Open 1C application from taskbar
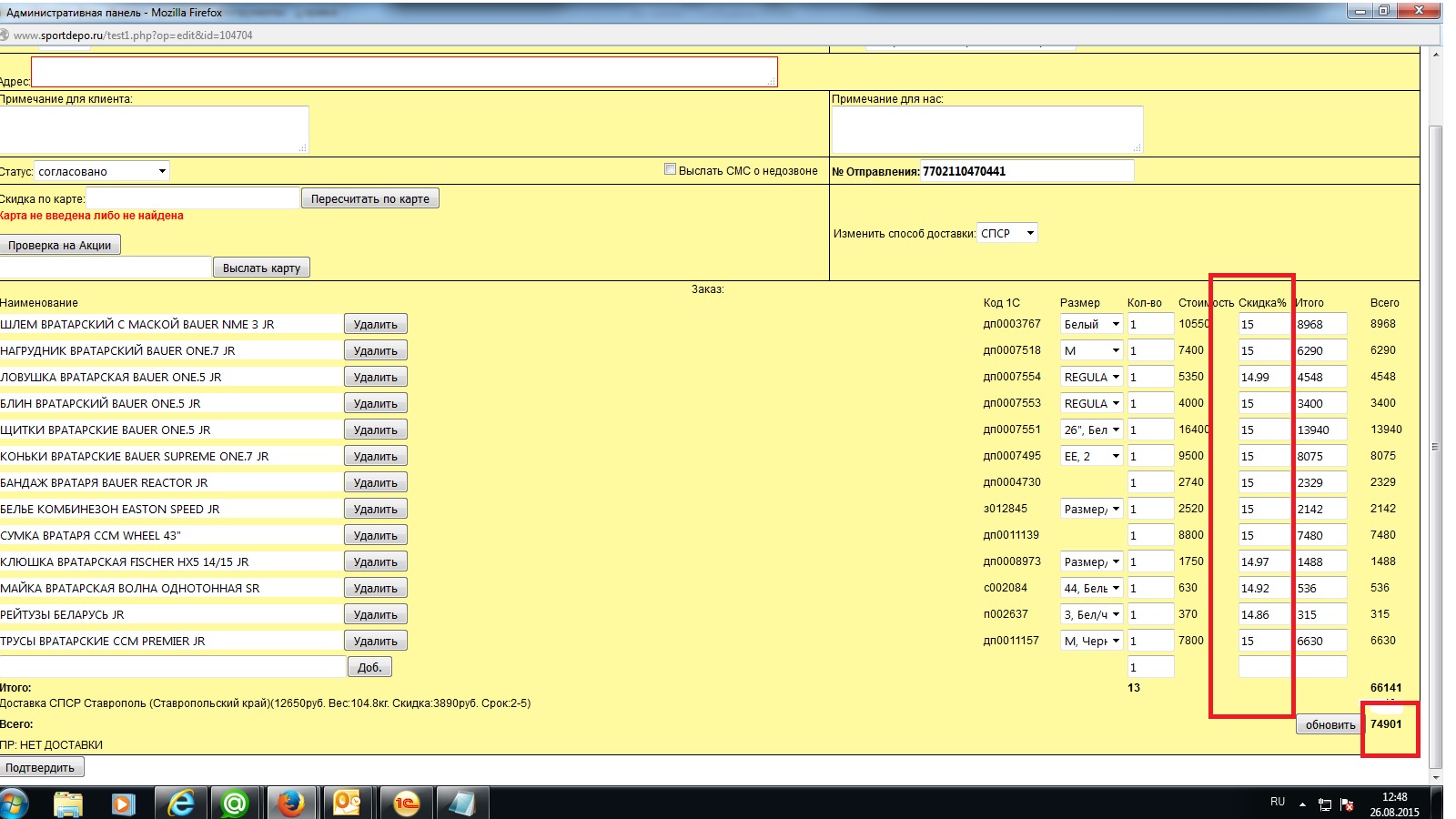This screenshot has height=819, width=1456. tap(406, 804)
